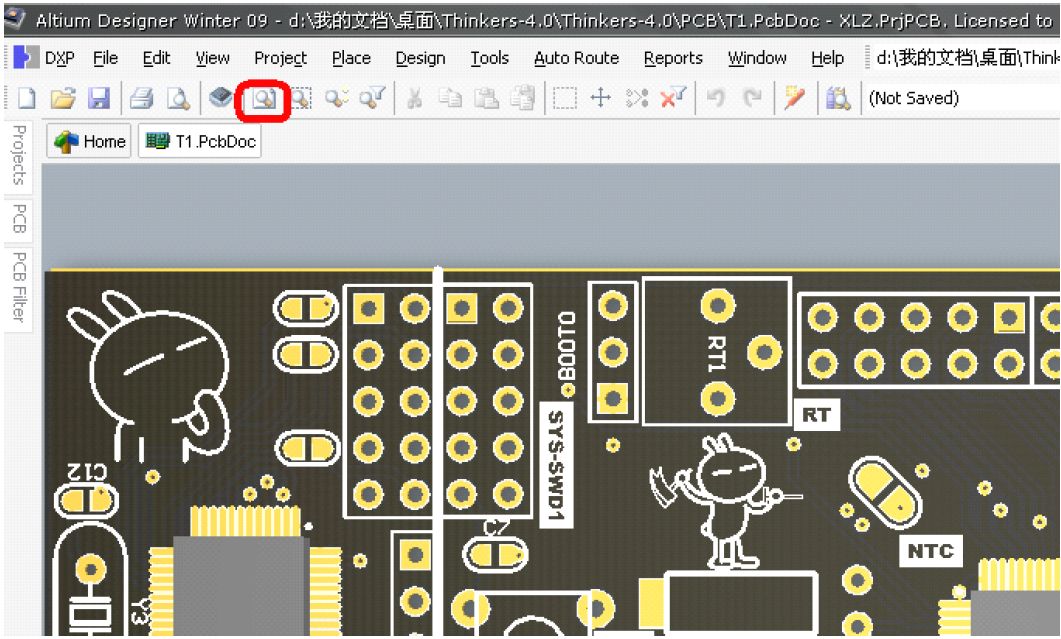The width and height of the screenshot is (1061, 639).
Task: Activate the Cut tool icon
Action: click(x=414, y=97)
